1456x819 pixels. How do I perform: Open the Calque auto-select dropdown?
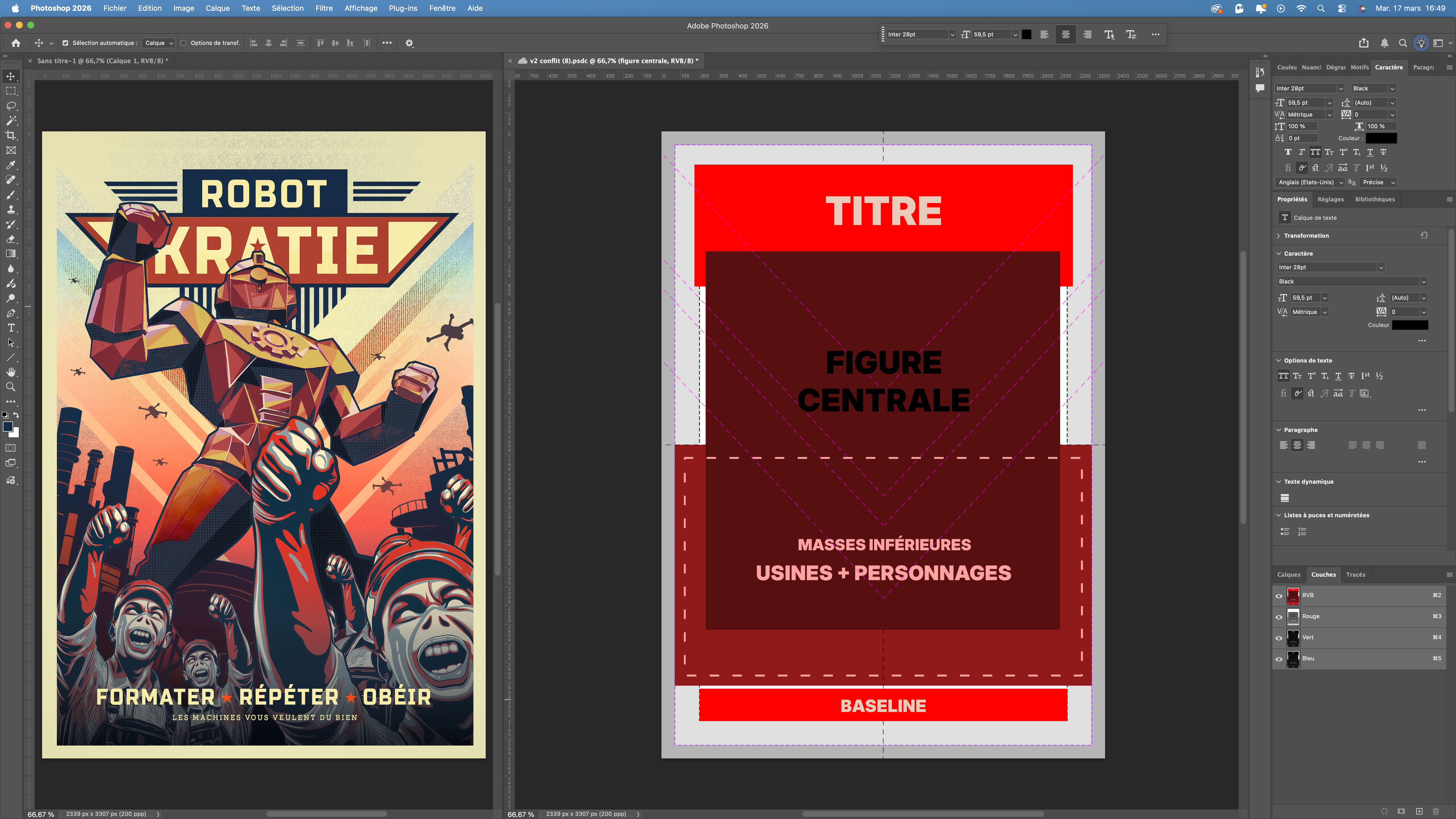click(x=159, y=43)
